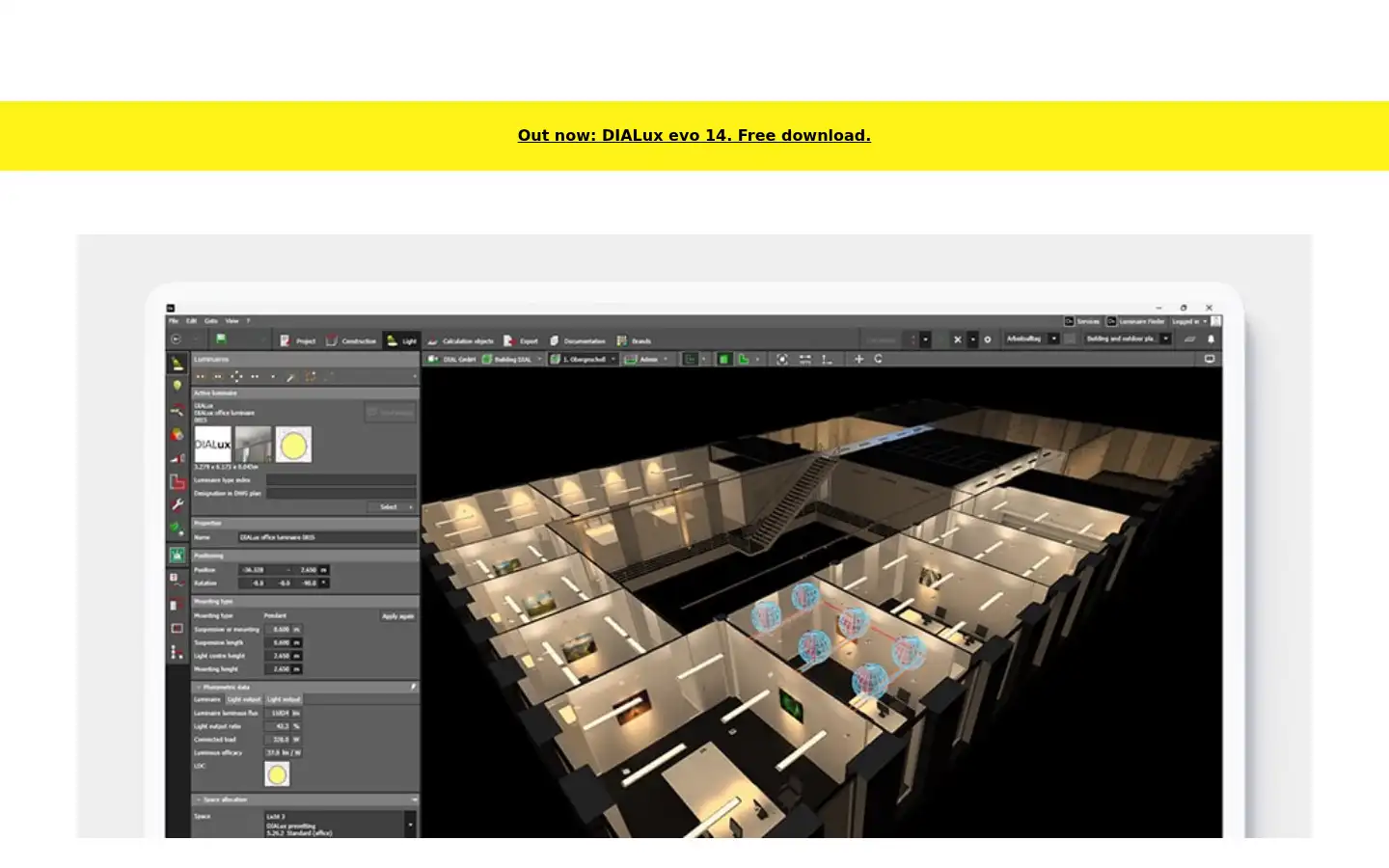Click the Suspension length value field
This screenshot has height=868, width=1389.
click(284, 642)
